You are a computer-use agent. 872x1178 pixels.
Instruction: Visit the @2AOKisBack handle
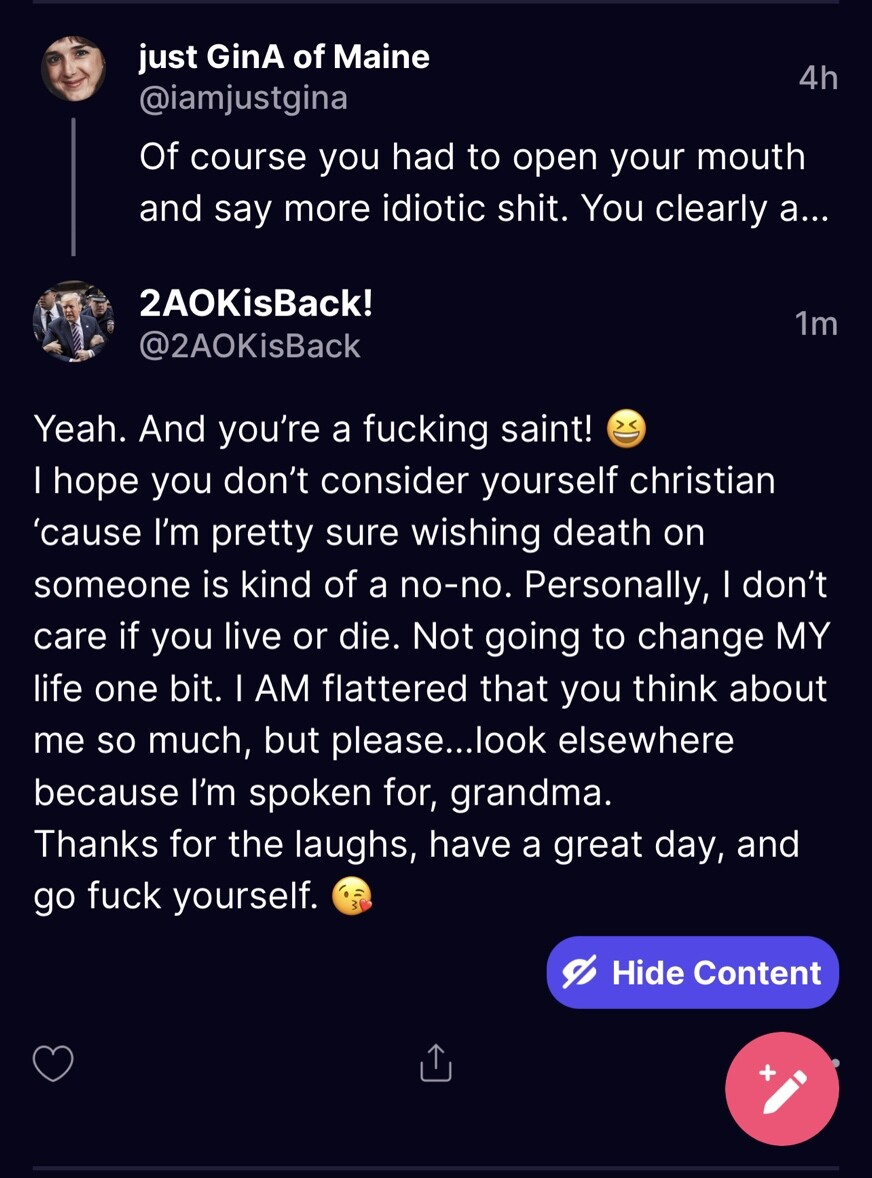pos(249,345)
